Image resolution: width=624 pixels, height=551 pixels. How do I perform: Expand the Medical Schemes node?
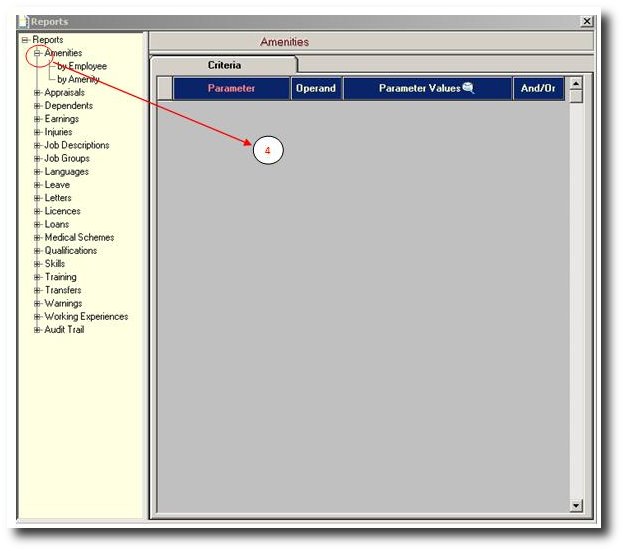37,238
